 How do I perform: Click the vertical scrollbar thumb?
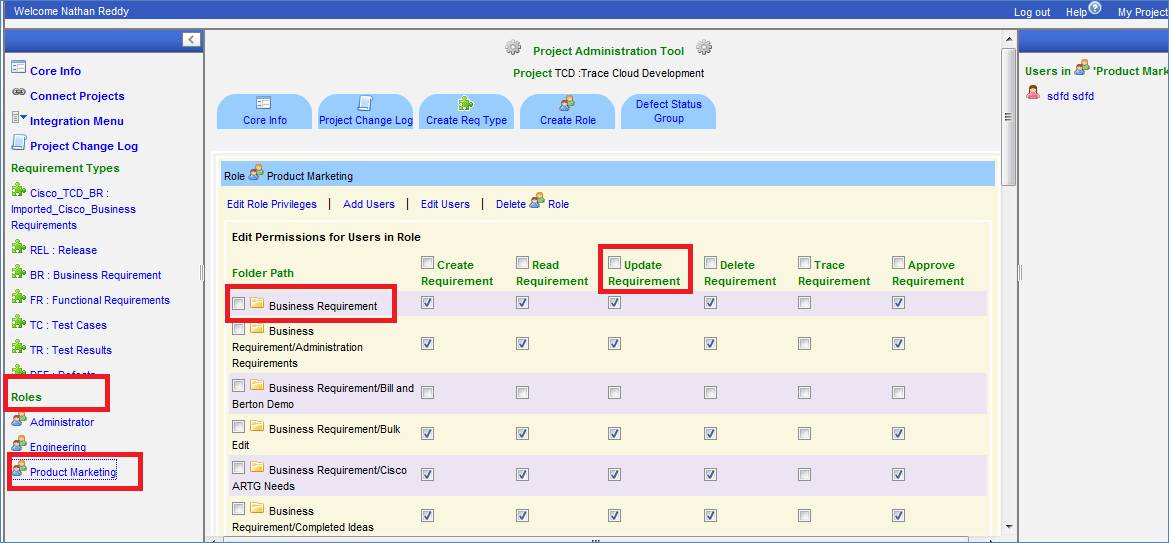pos(1009,116)
